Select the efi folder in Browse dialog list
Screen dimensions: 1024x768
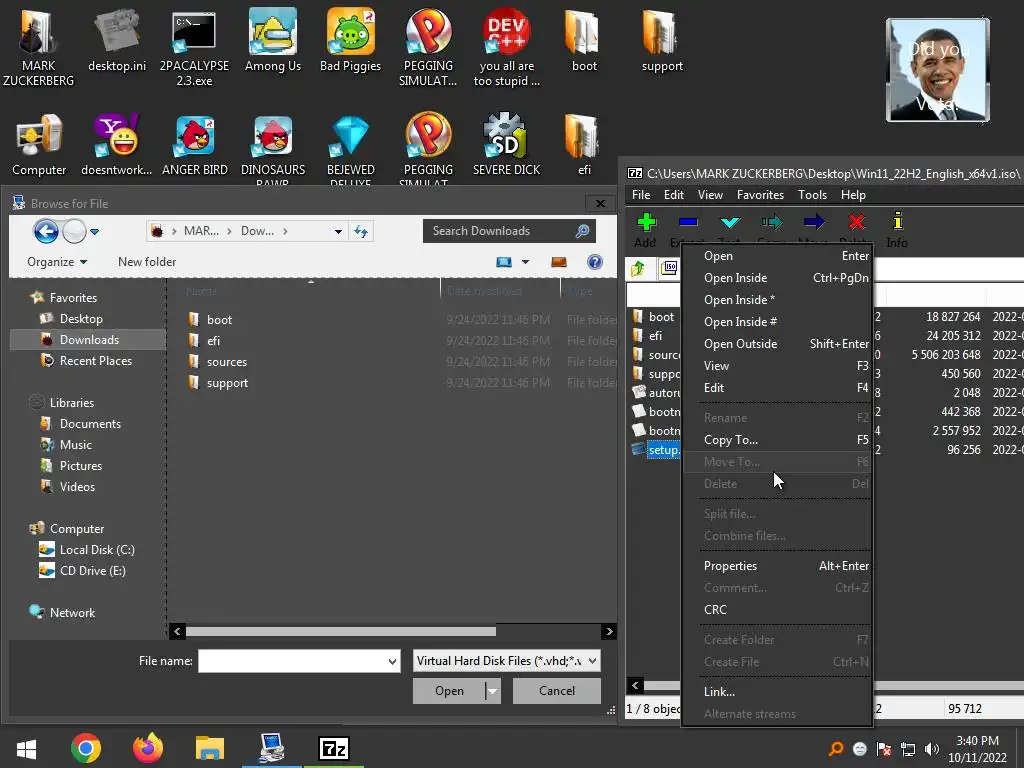pyautogui.click(x=204, y=341)
